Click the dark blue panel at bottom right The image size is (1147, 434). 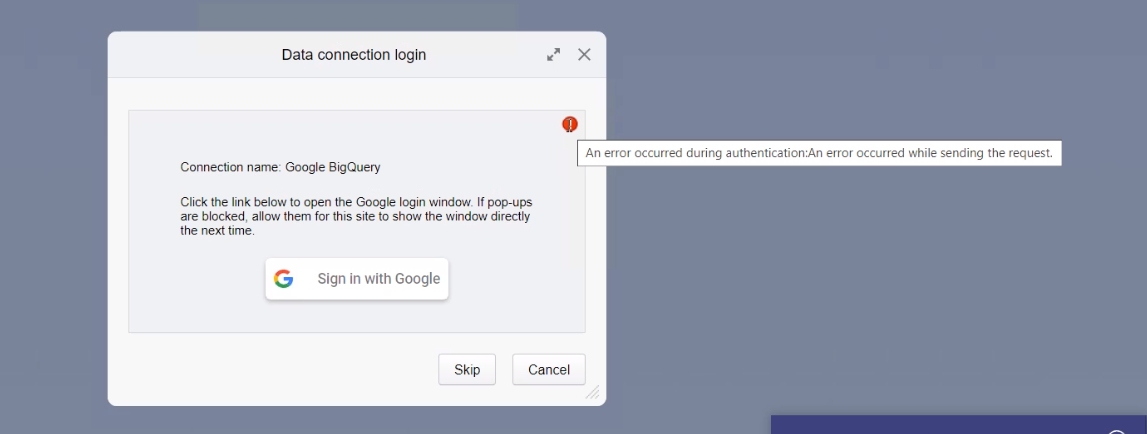(x=958, y=424)
